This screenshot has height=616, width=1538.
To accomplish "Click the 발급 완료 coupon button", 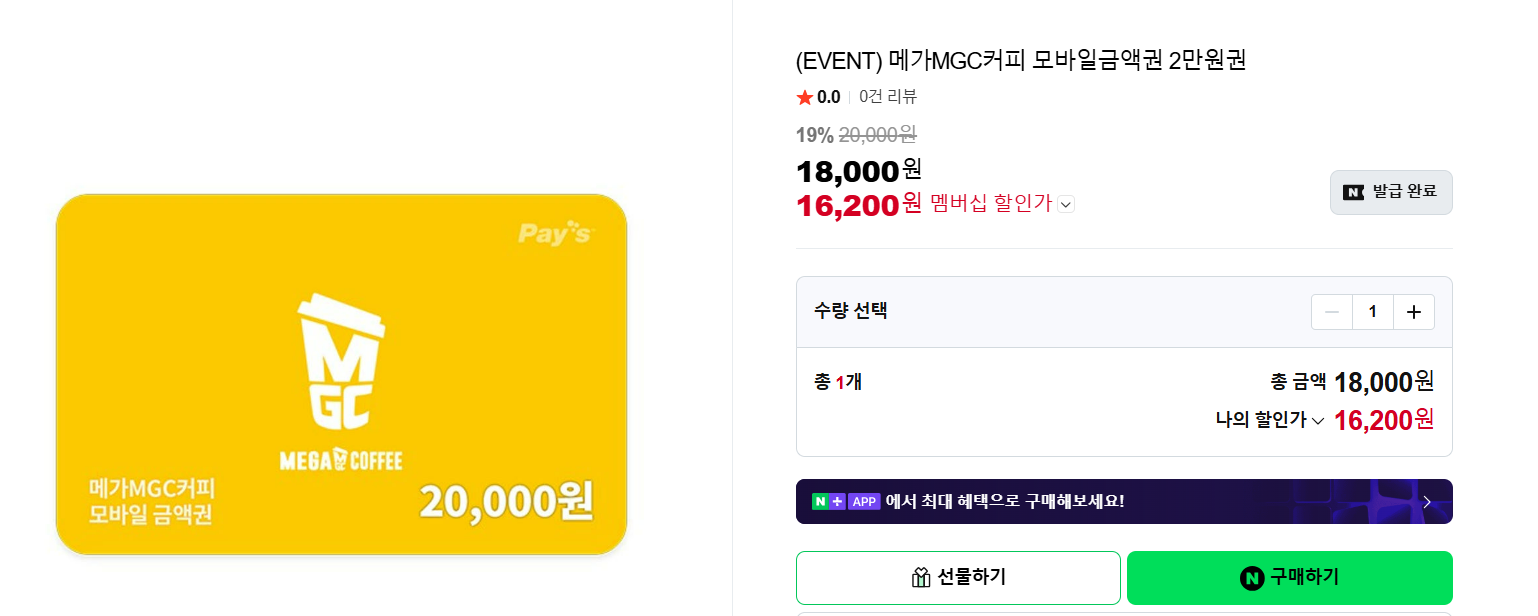I will 1391,192.
